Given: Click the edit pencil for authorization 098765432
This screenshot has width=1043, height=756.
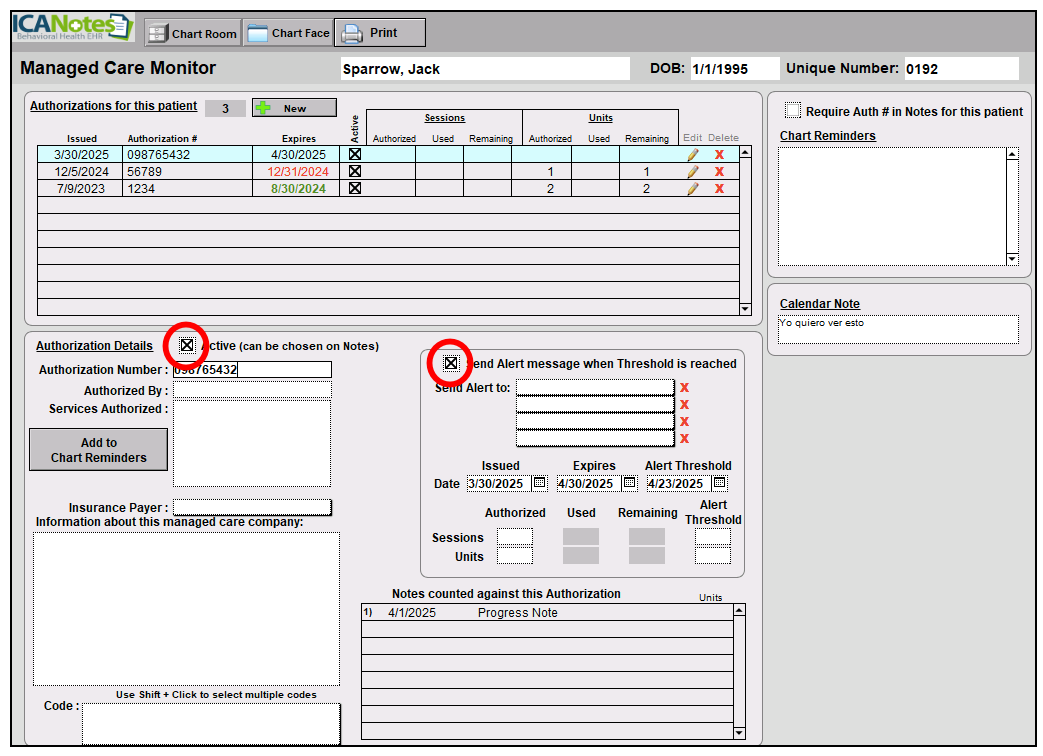Looking at the screenshot, I should pyautogui.click(x=692, y=155).
